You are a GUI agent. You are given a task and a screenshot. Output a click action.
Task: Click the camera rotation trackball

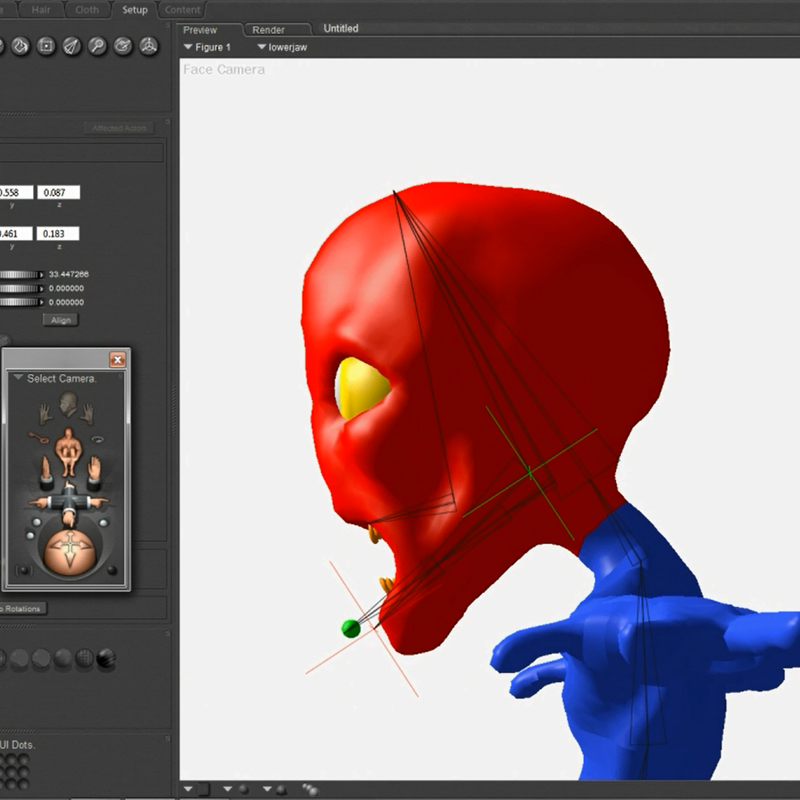[69, 553]
